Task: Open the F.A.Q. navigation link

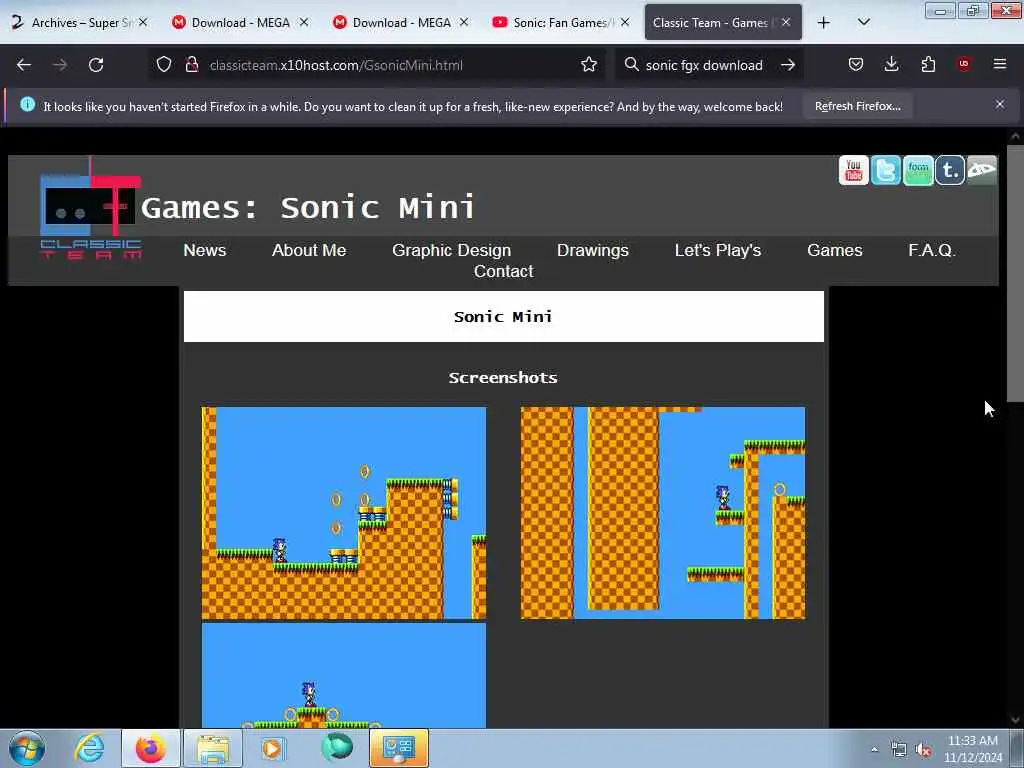Action: tap(931, 250)
